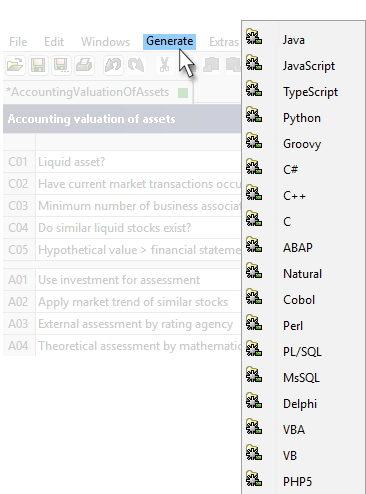Click the Print toolbar icon
The height and width of the screenshot is (494, 366).
pos(84,65)
